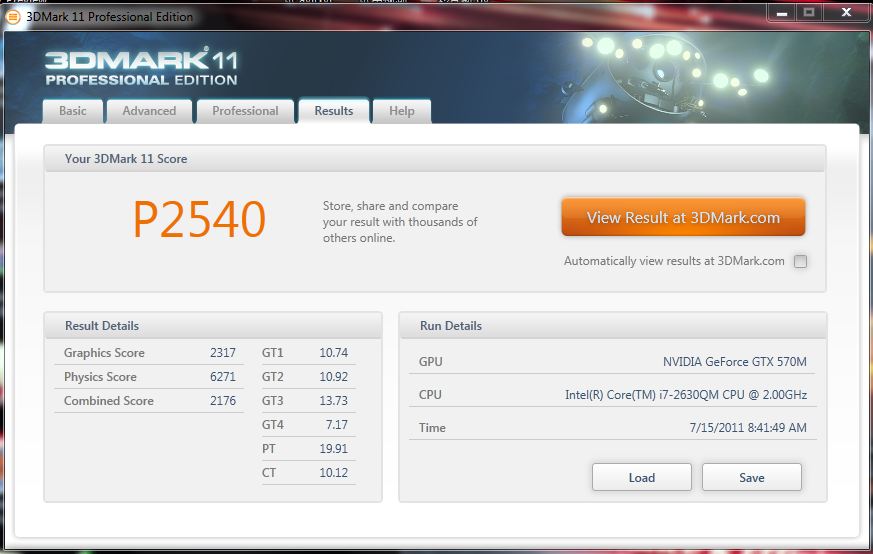
Task: Click the GT4 value 7.17
Action: click(337, 424)
